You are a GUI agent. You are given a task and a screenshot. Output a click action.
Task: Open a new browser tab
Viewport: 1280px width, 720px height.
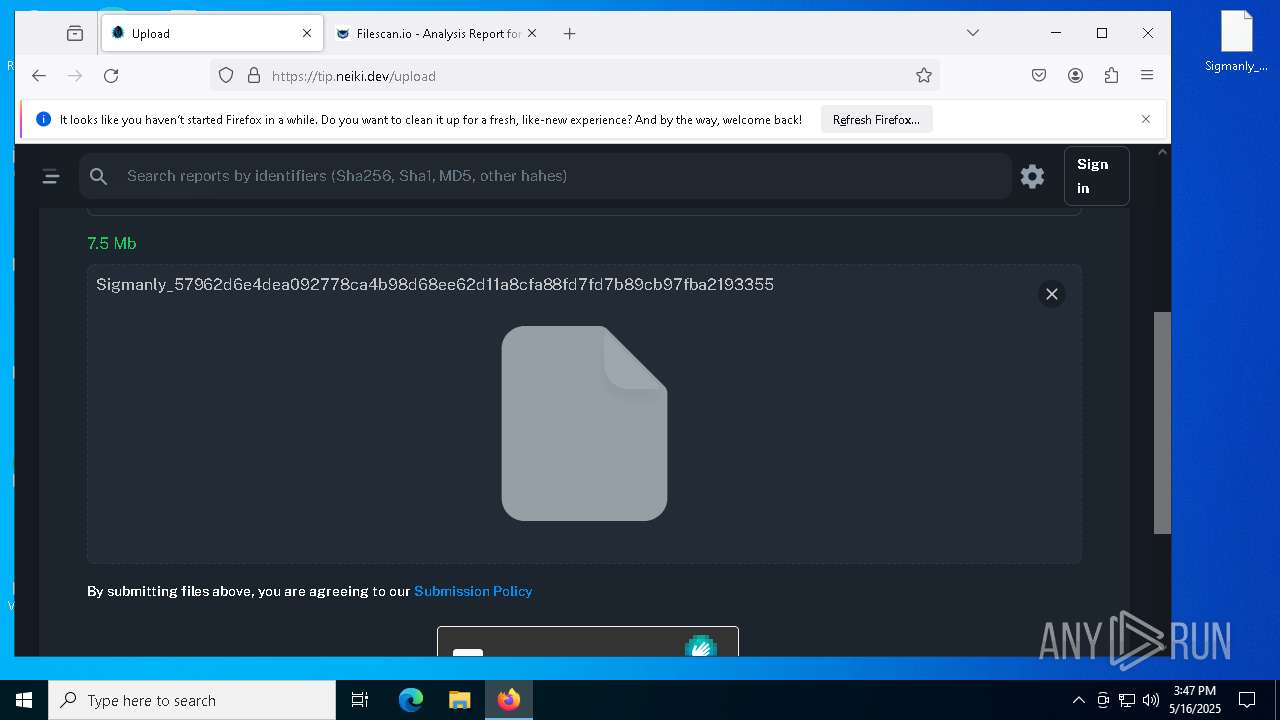[569, 33]
